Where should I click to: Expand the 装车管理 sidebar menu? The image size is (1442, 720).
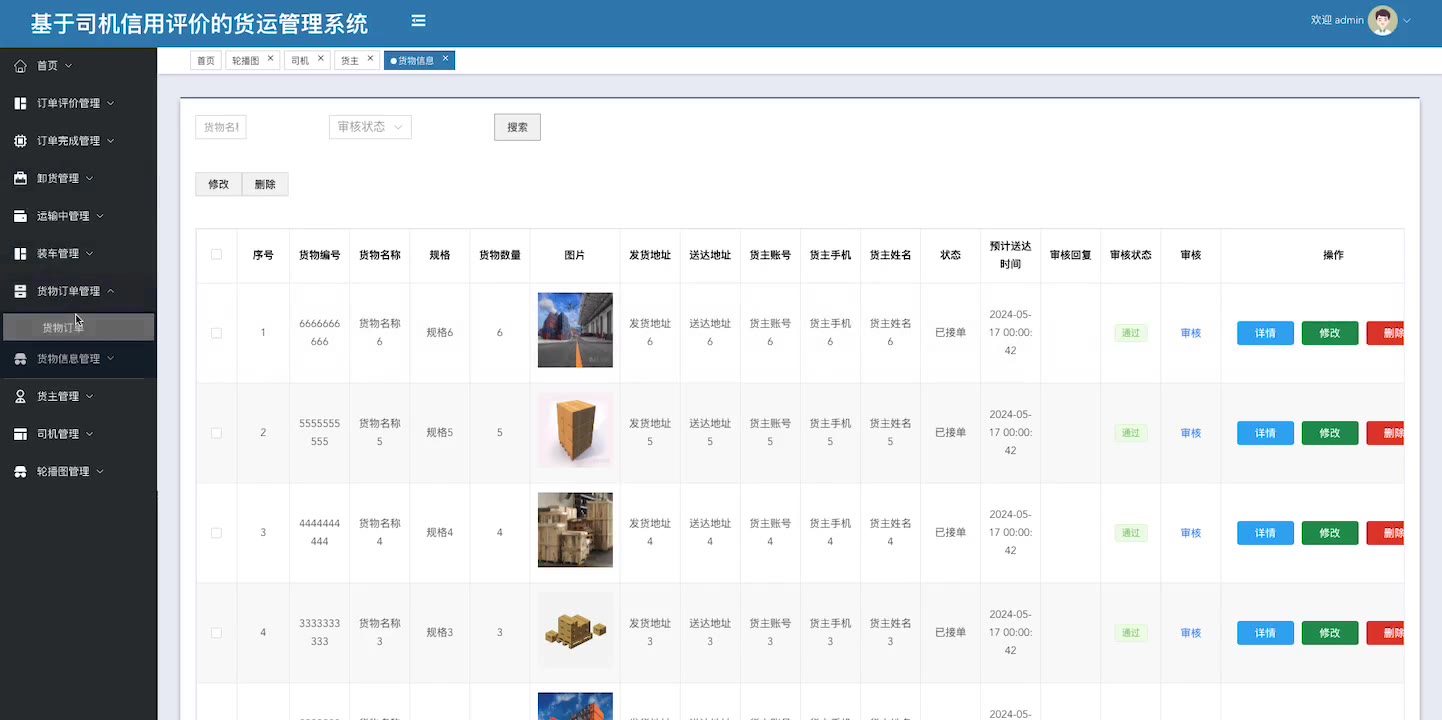tap(89, 253)
